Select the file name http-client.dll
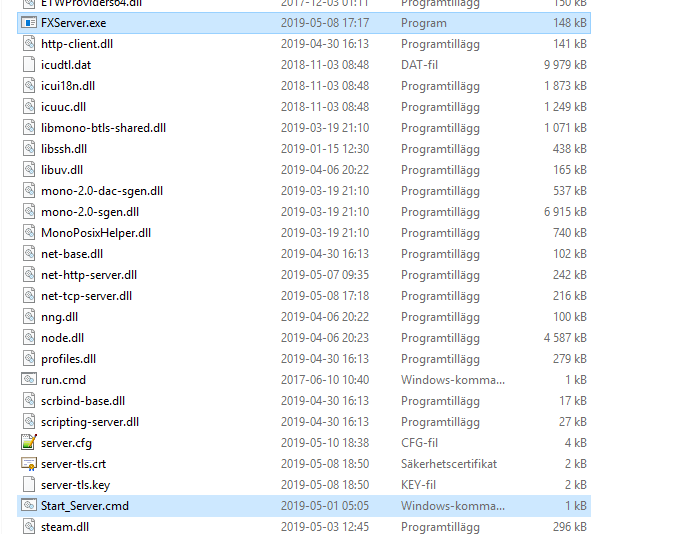 (77, 44)
